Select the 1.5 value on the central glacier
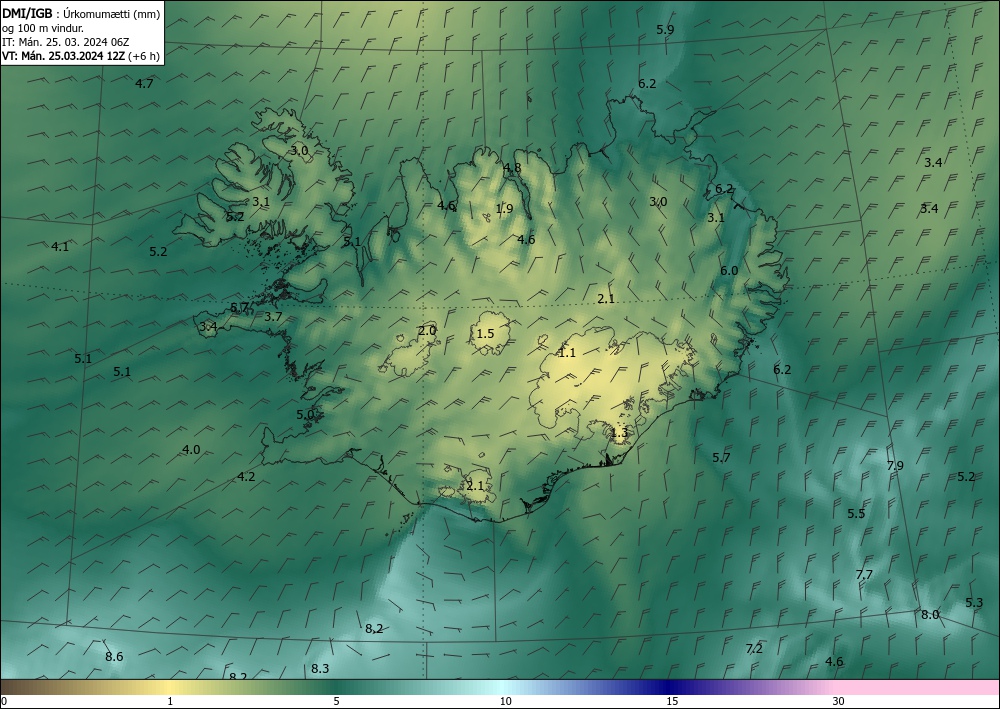This screenshot has height=709, width=1000. click(485, 334)
